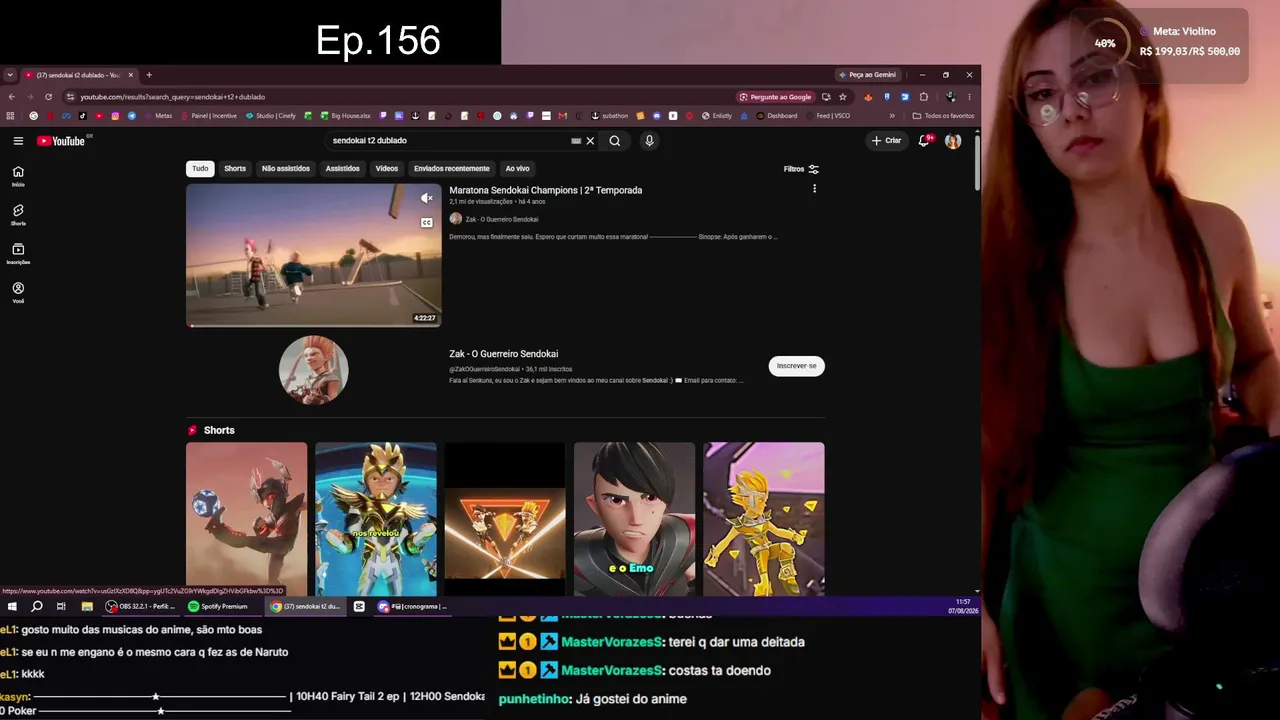Click the sendokai t2 dublado browser tab
1280x720 pixels.
coord(79,75)
